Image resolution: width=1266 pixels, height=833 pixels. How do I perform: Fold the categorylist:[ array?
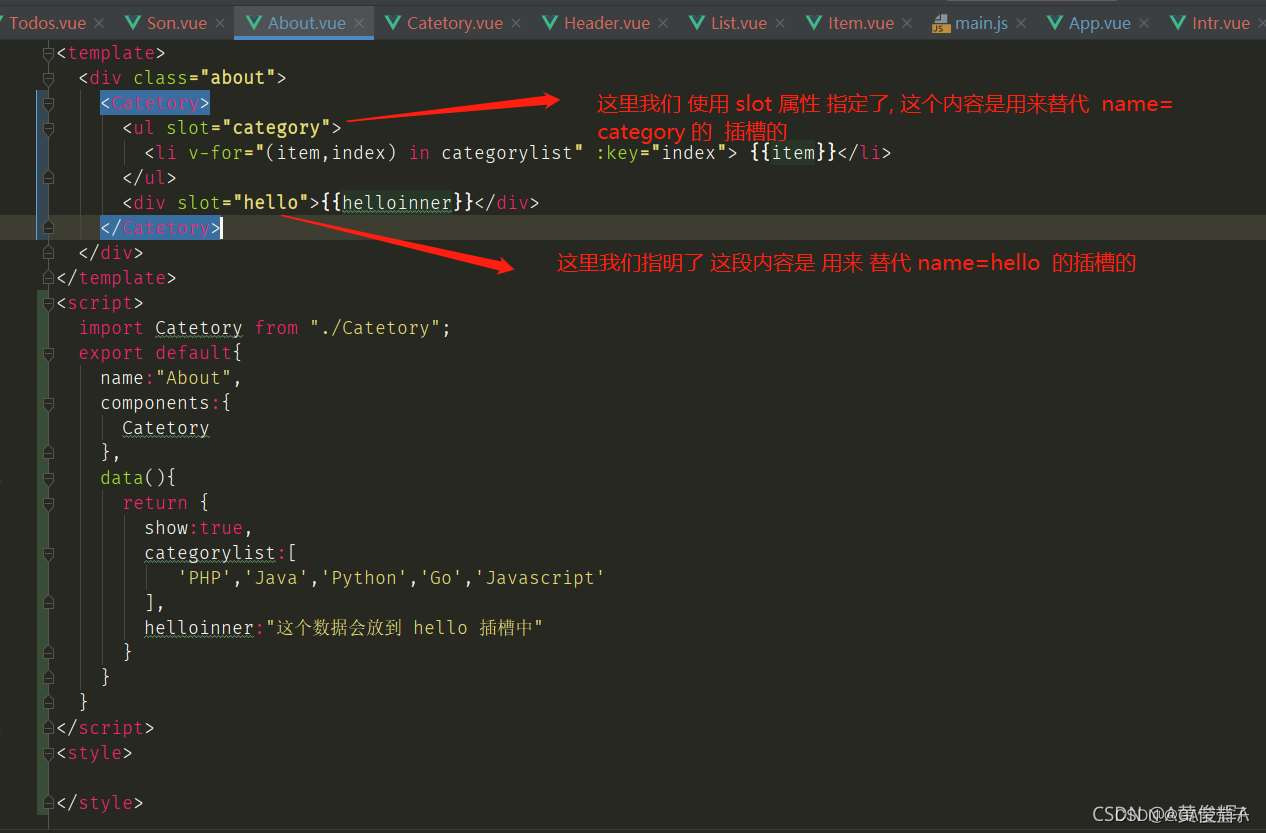48,553
